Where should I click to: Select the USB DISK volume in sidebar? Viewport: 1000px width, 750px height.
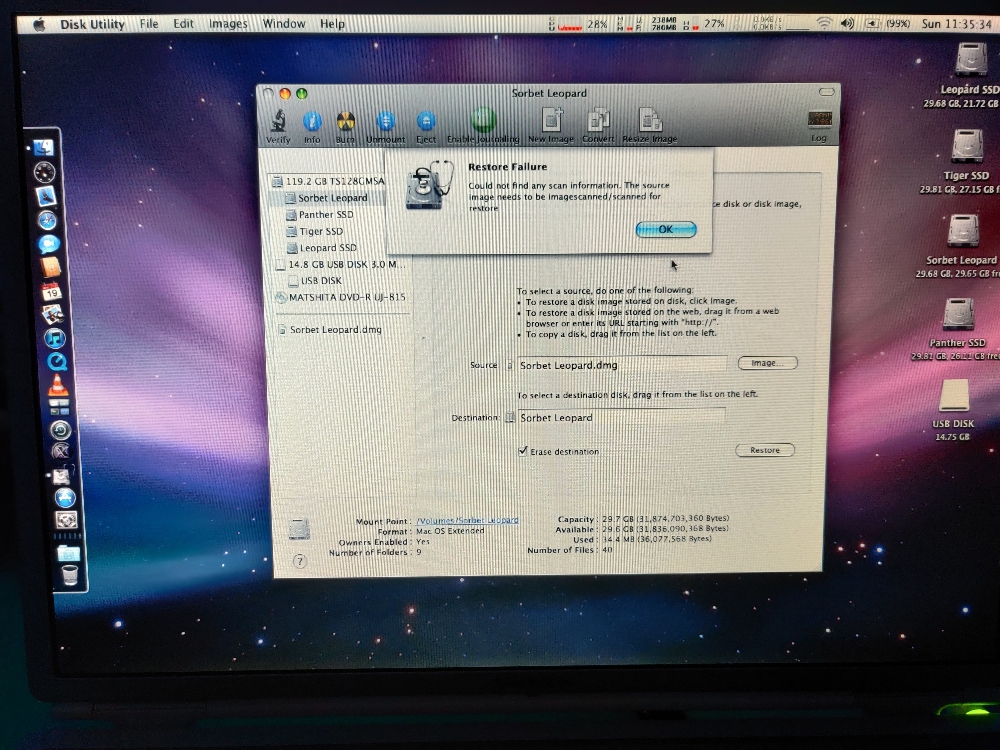point(315,281)
